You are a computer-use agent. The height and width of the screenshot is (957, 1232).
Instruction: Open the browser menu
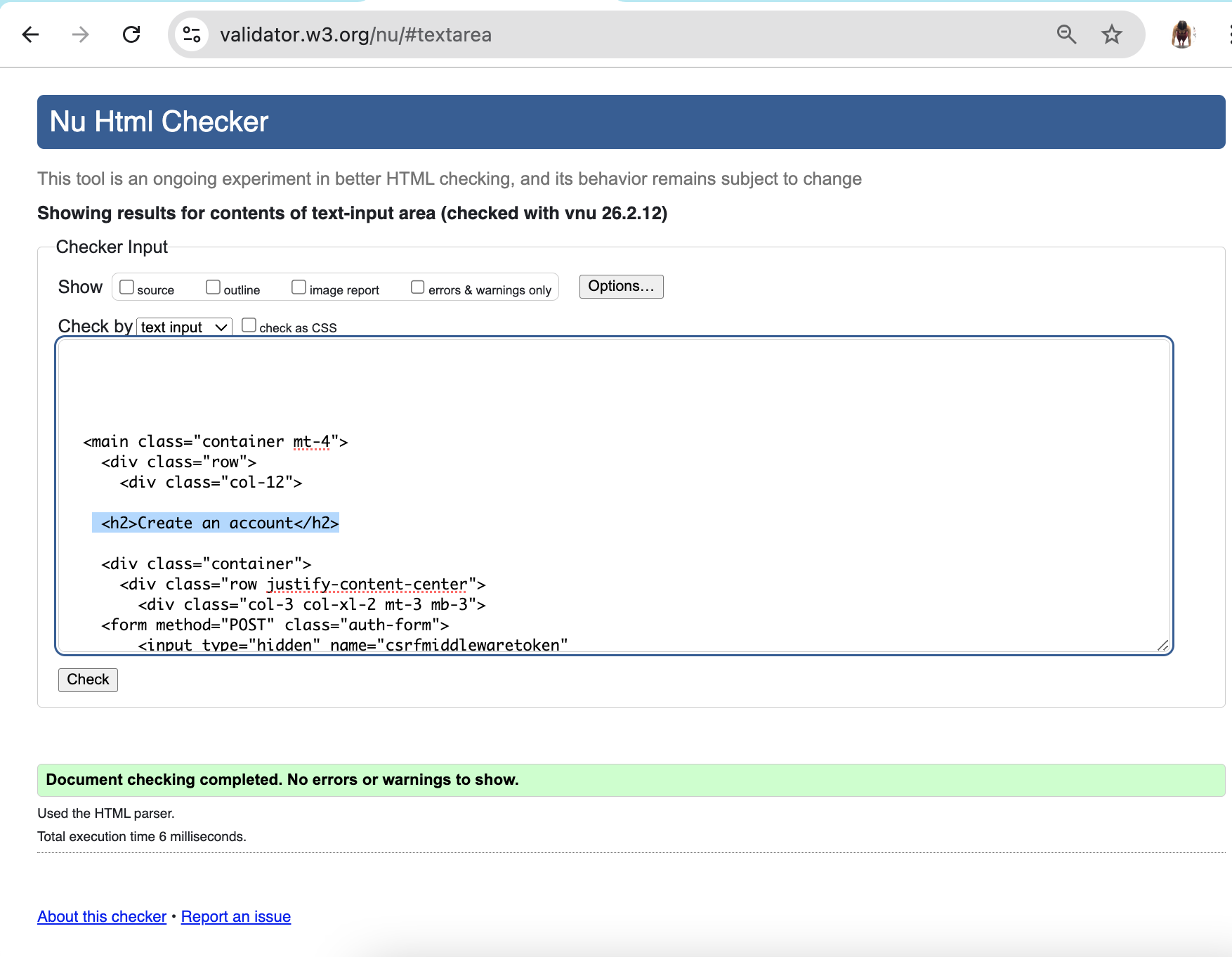point(1229,34)
